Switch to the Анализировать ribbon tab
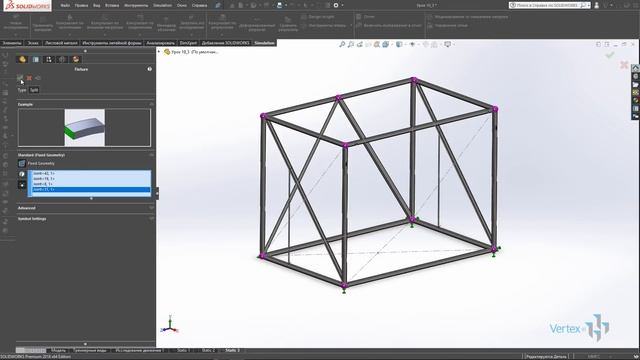The height and width of the screenshot is (360, 640). coord(160,43)
